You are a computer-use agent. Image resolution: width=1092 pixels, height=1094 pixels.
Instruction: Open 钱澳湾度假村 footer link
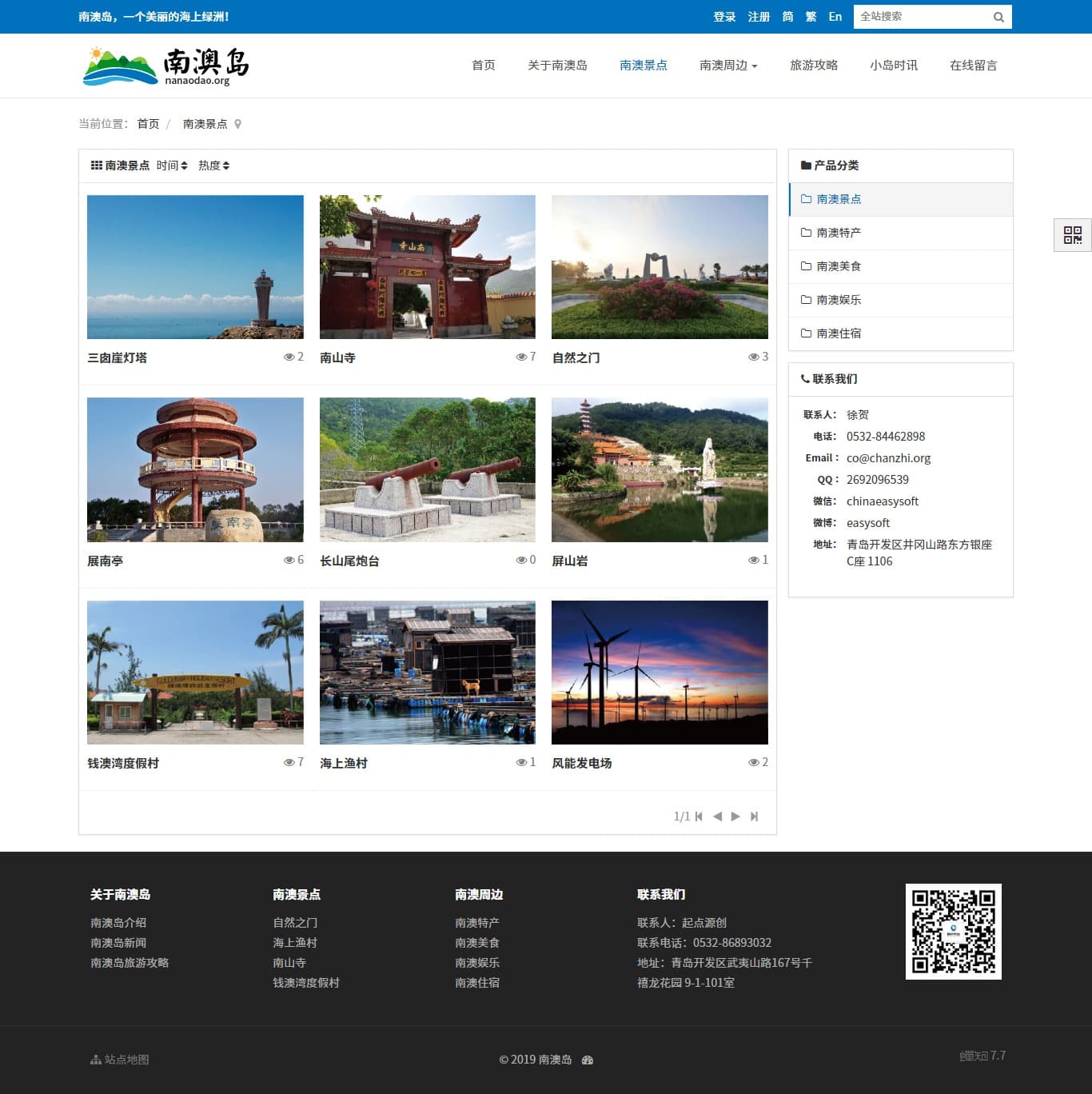point(306,983)
